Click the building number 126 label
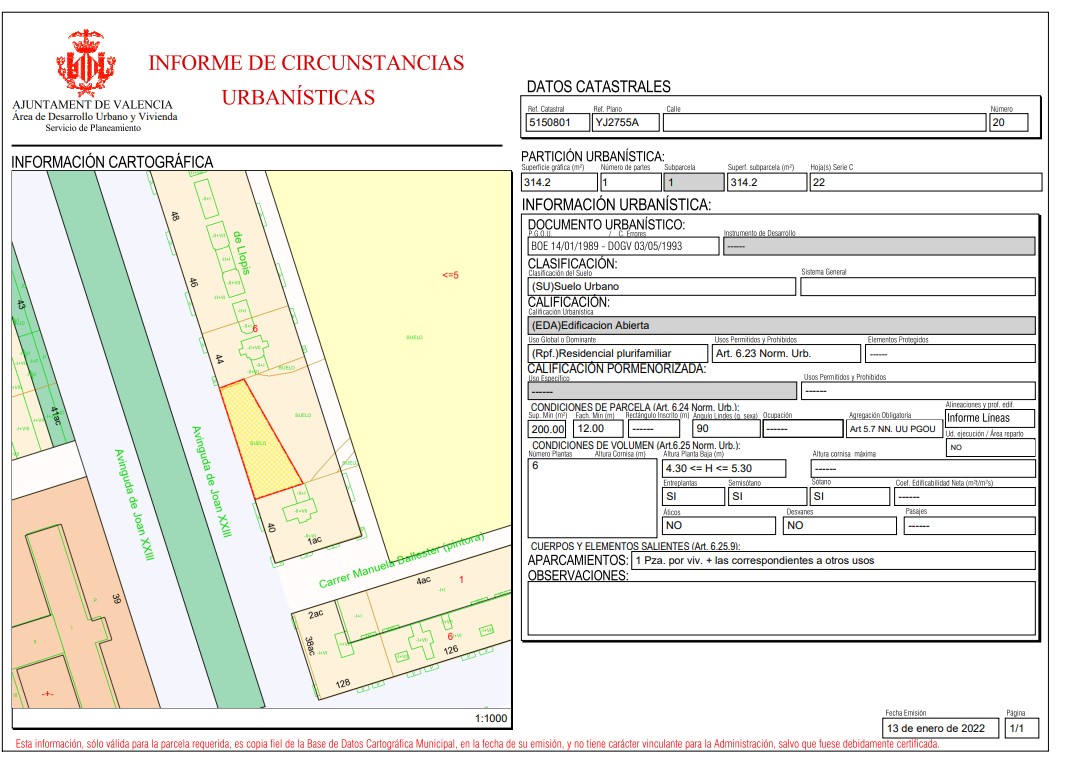Image resolution: width=1070 pixels, height=764 pixels. click(450, 650)
